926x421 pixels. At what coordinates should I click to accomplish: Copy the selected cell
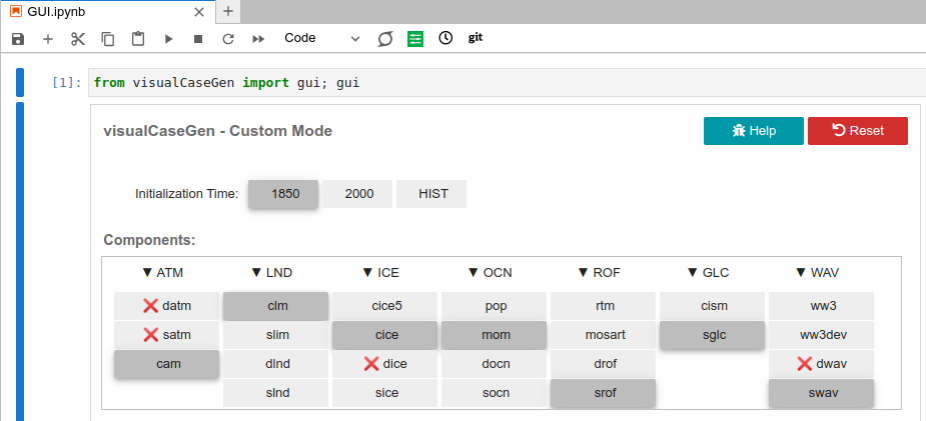pyautogui.click(x=108, y=38)
